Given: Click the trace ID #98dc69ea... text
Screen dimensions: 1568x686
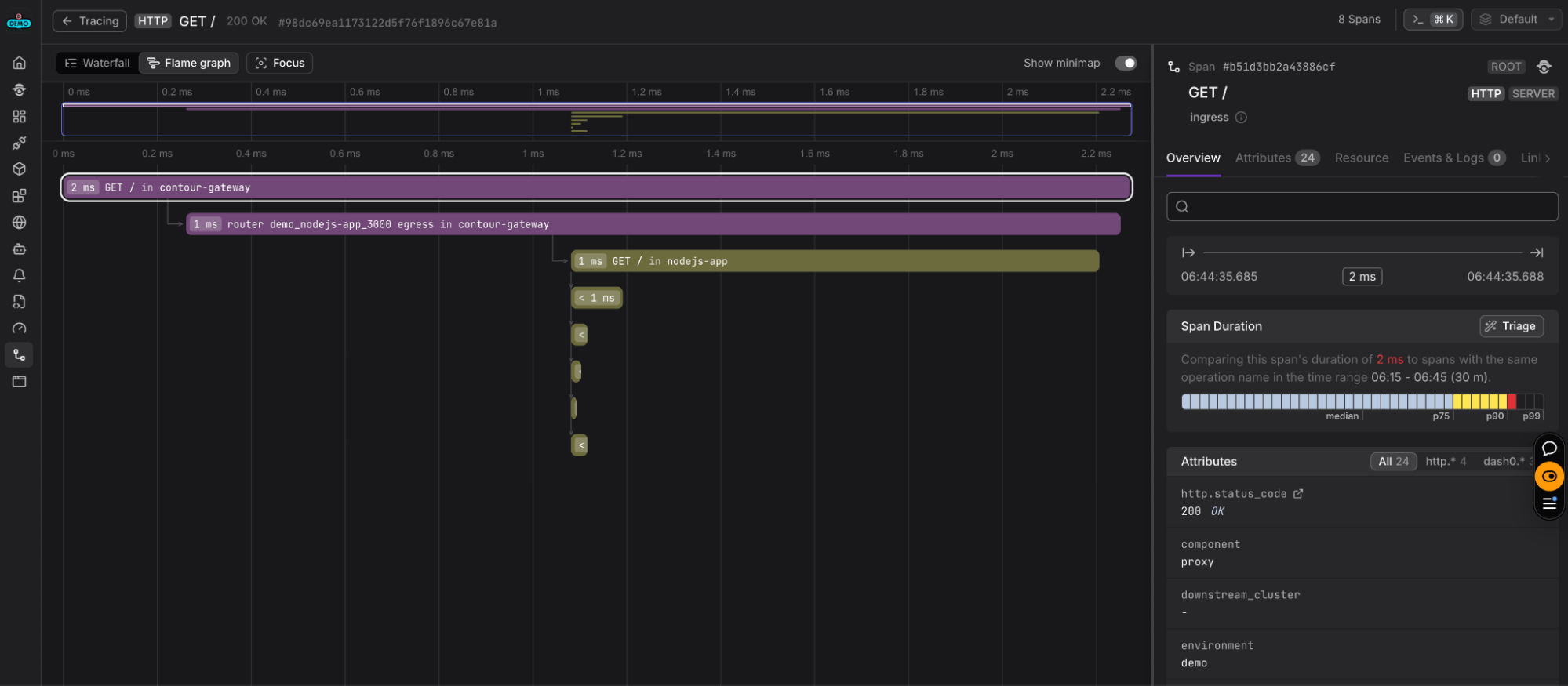Looking at the screenshot, I should [x=387, y=23].
